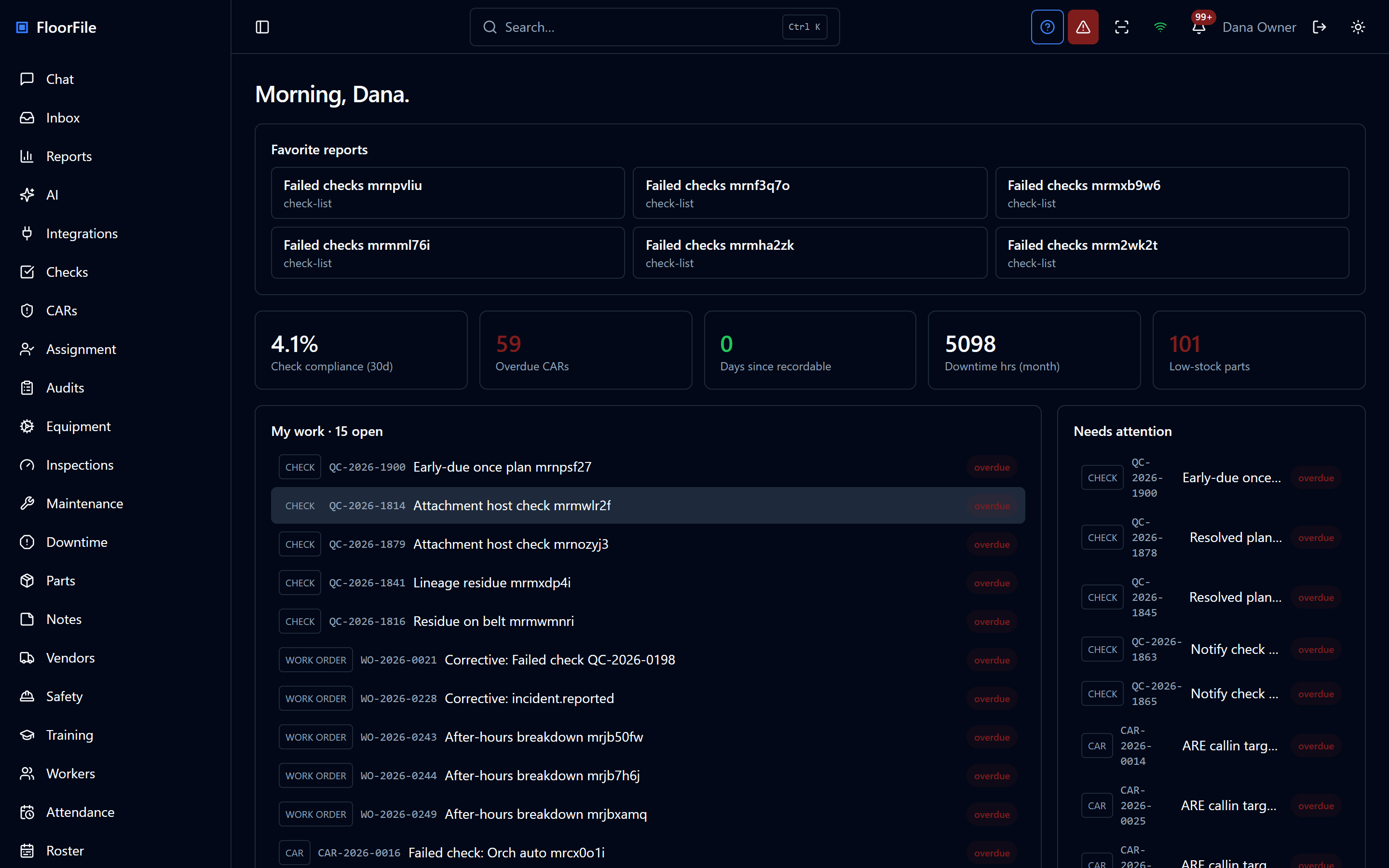Click the green wifi status icon
Screen dimensions: 1389x868
tap(1160, 27)
